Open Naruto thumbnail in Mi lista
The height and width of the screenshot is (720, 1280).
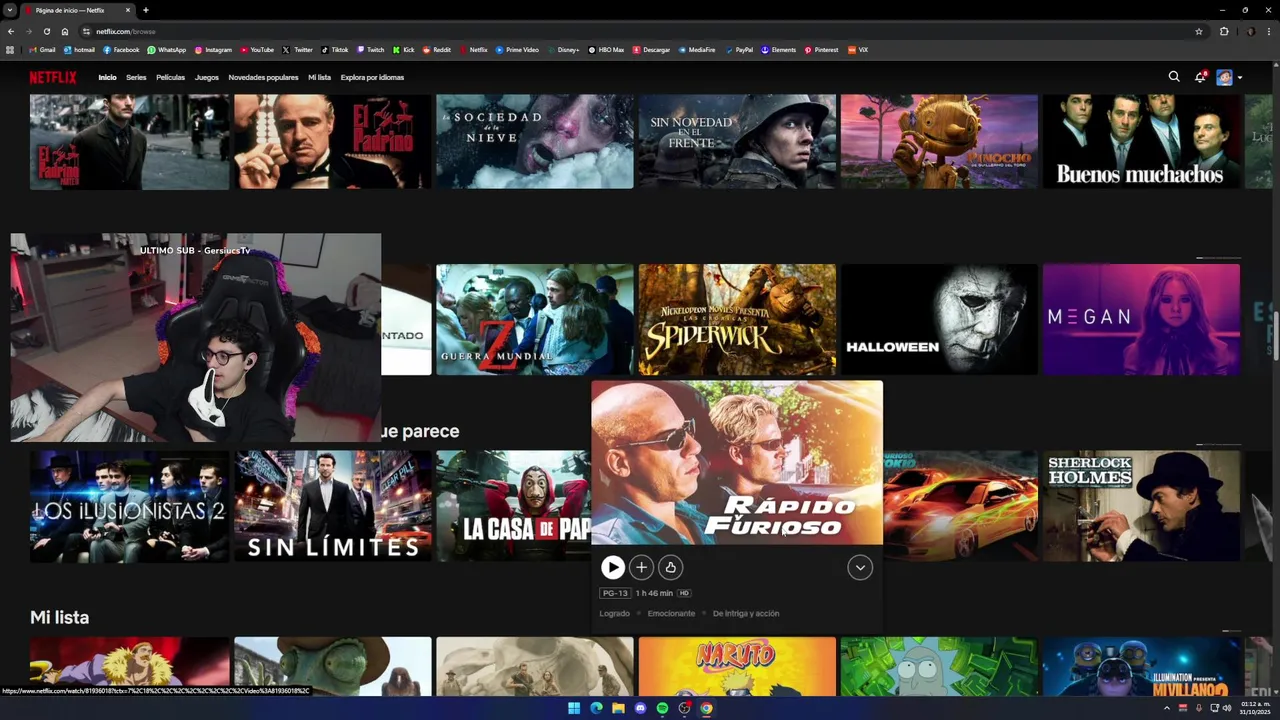(x=737, y=666)
